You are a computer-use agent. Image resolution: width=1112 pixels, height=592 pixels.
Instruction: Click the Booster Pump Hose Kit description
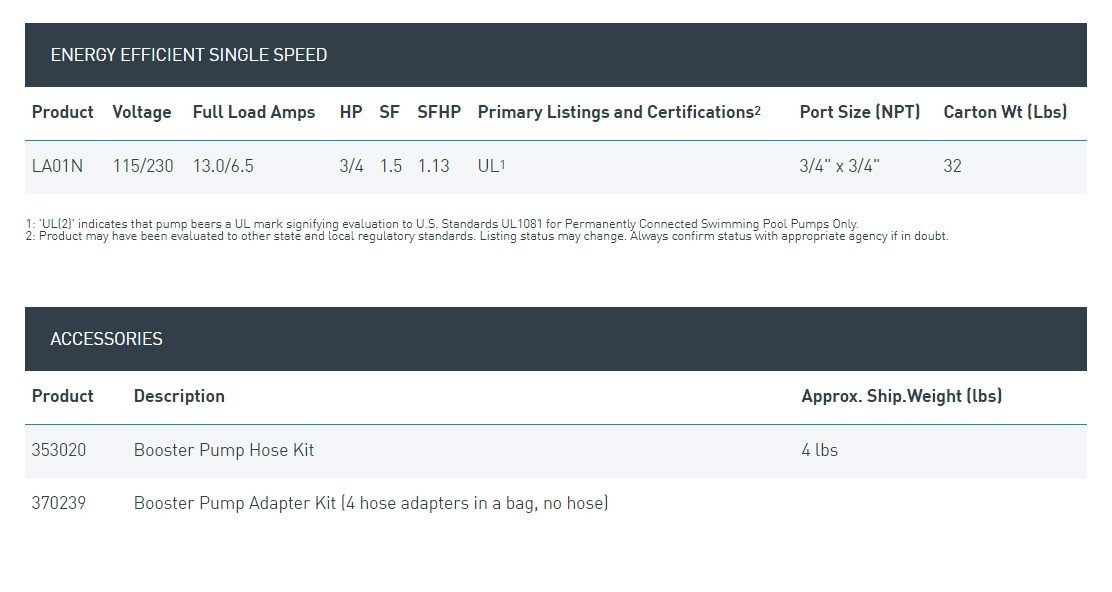click(x=224, y=450)
